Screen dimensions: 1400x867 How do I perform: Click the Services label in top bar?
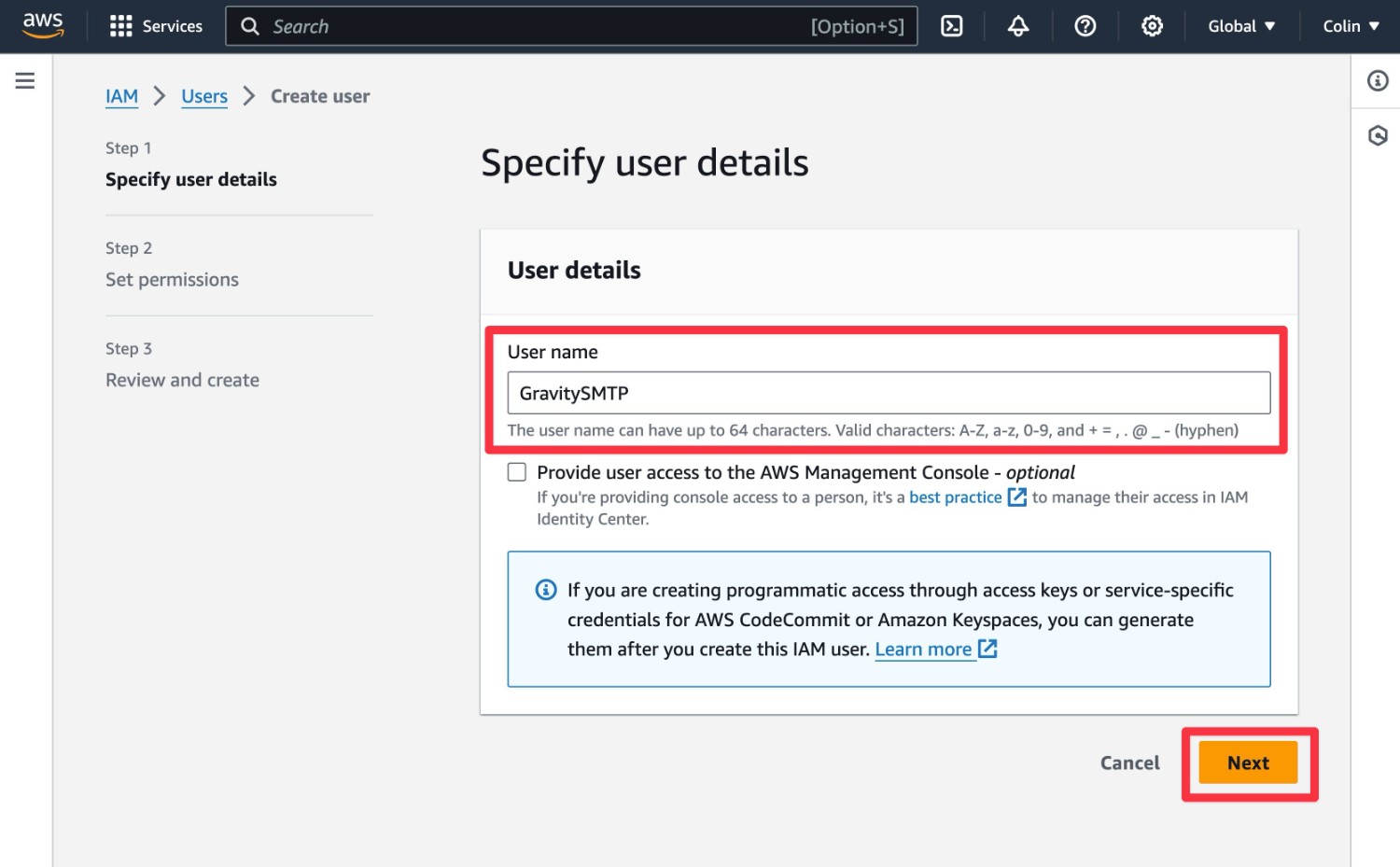(172, 26)
